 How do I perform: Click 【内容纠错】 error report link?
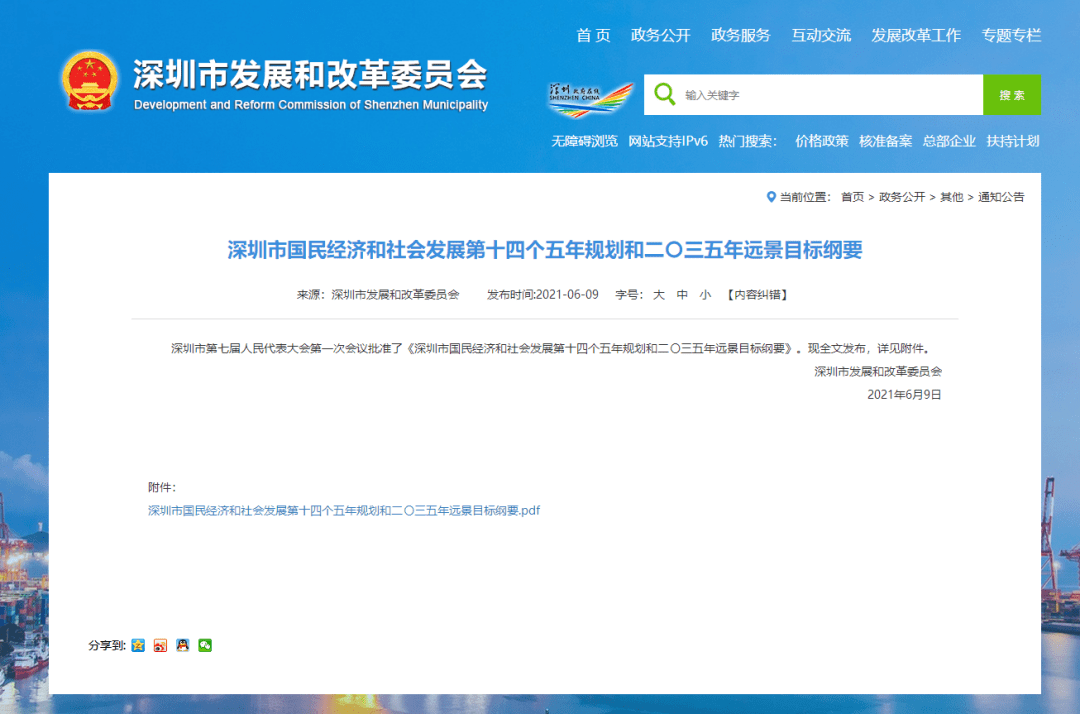[x=757, y=295]
